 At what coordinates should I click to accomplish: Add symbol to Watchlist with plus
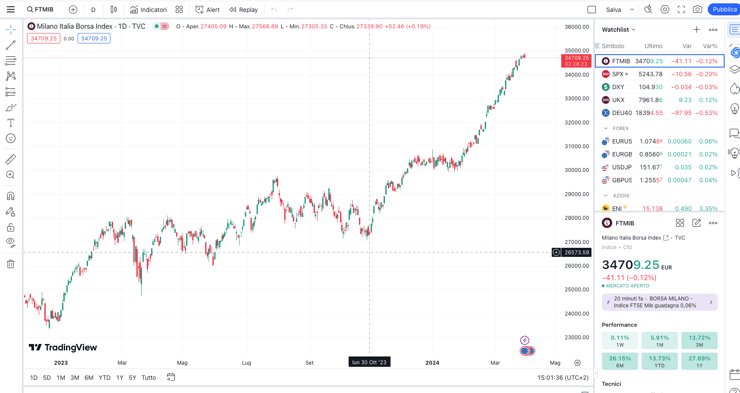696,30
